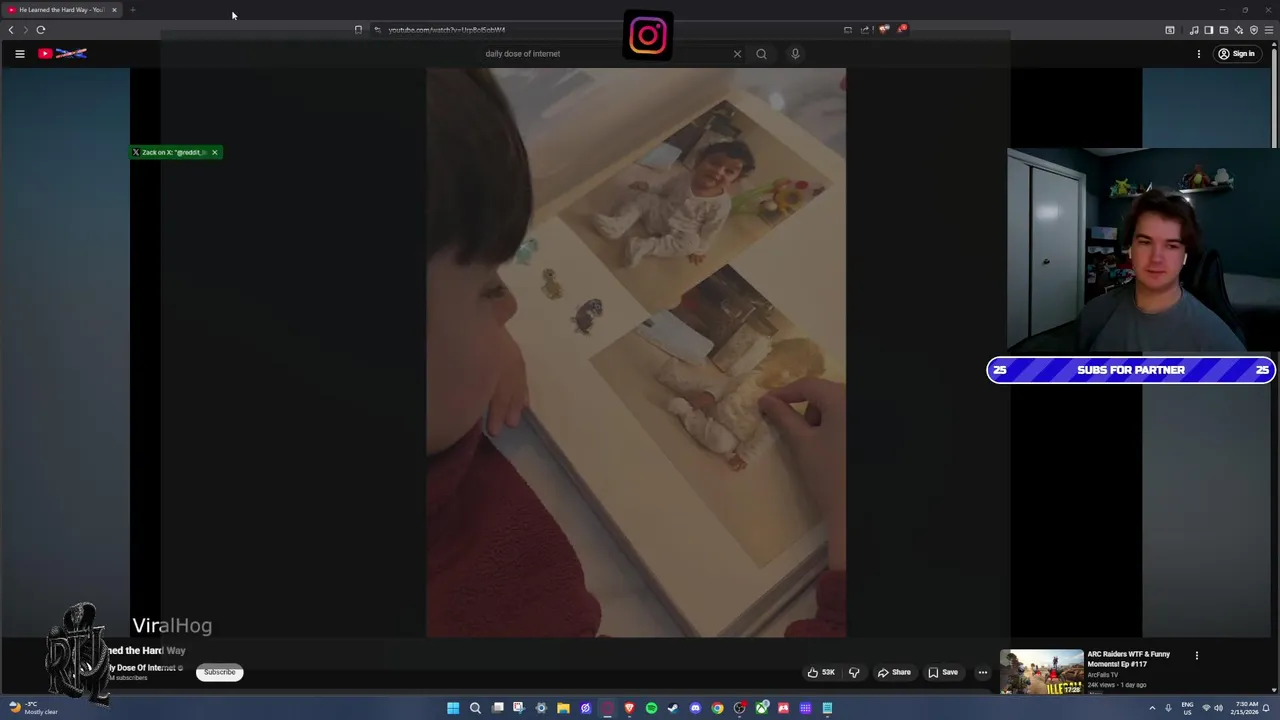Open the Leo AI sparkle icon
The height and width of the screenshot is (720, 1280).
click(1239, 30)
